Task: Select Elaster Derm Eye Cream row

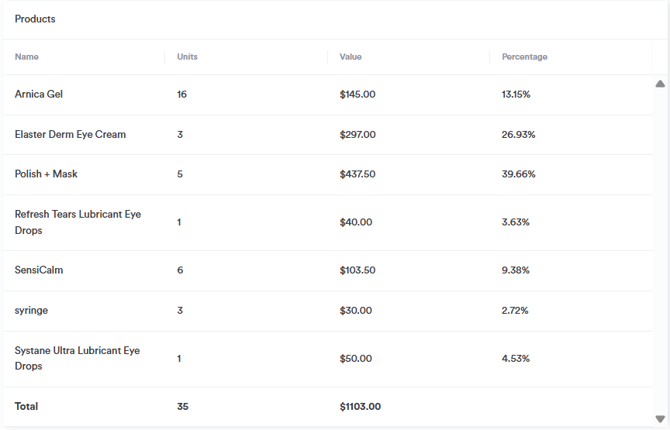Action: (x=70, y=134)
